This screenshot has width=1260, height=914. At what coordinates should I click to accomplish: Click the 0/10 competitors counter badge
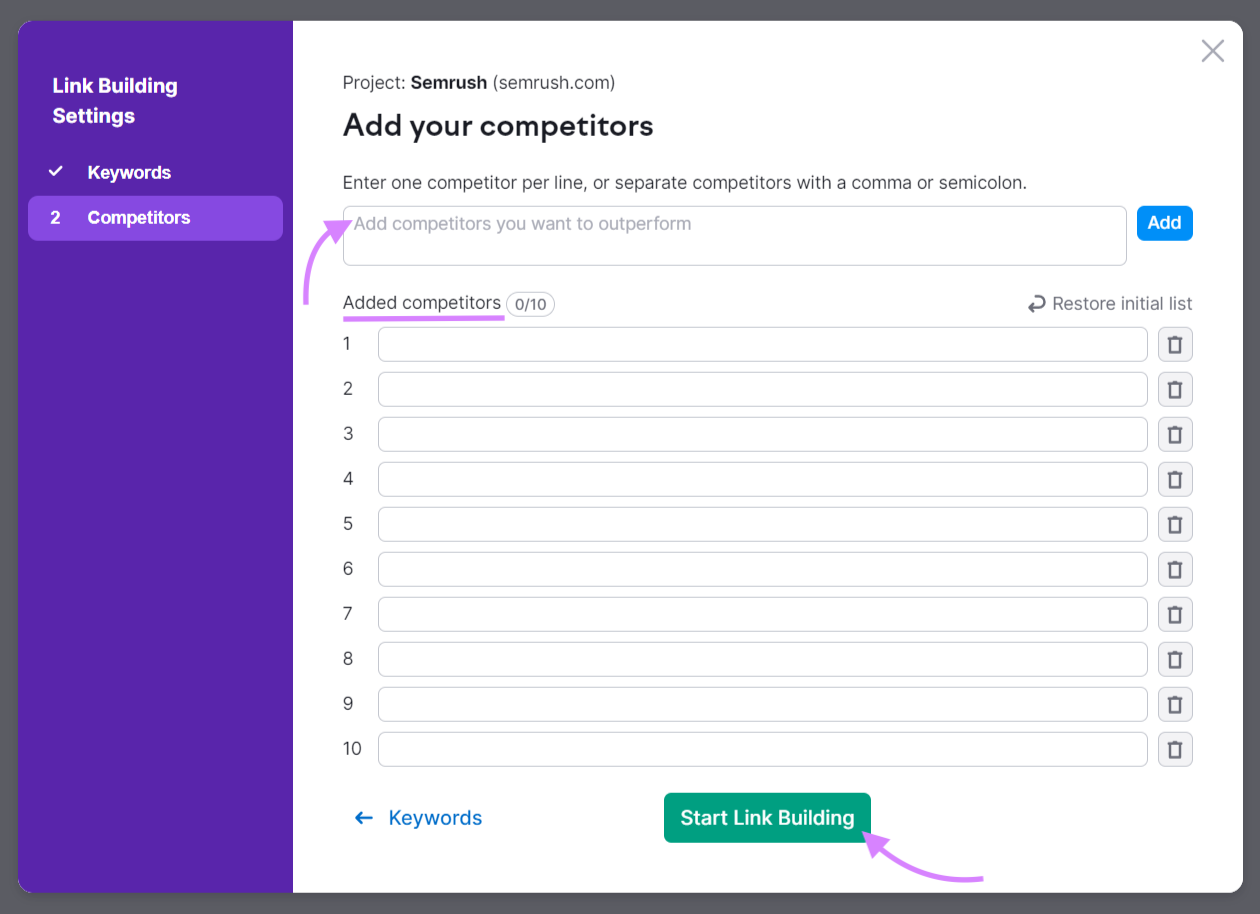point(530,304)
